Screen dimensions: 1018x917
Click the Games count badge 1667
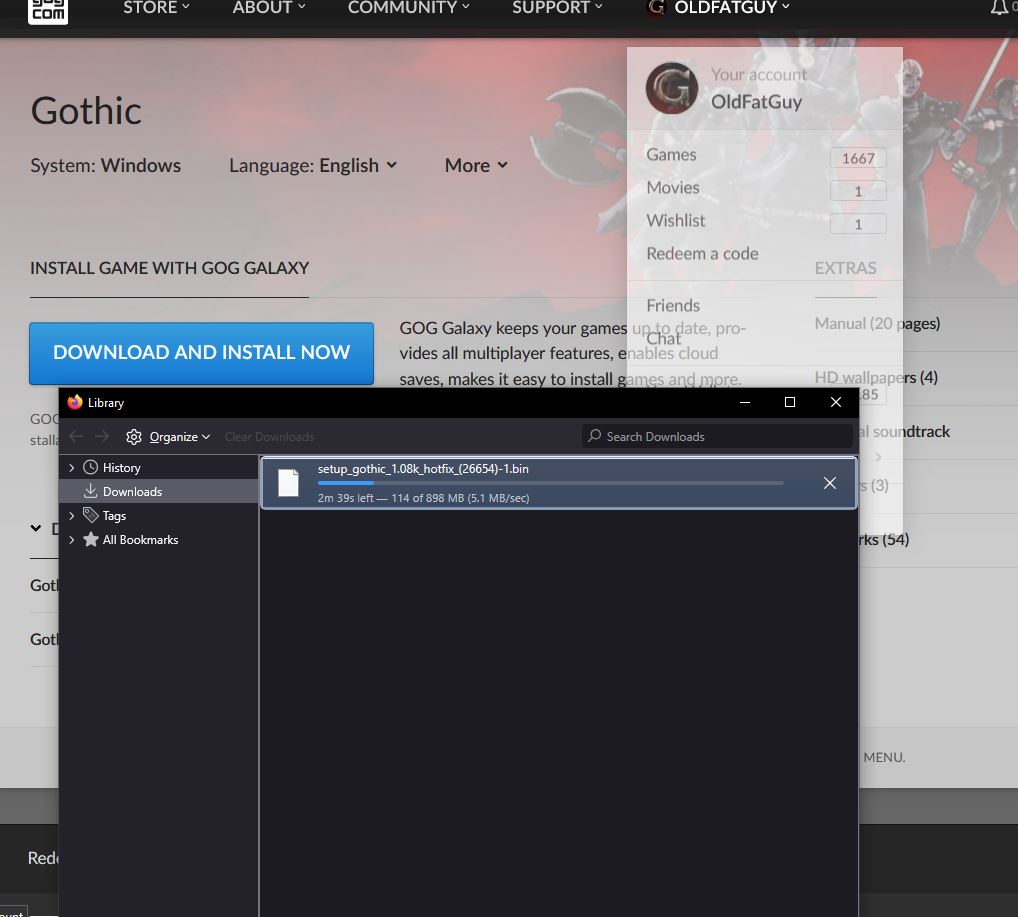(x=858, y=158)
